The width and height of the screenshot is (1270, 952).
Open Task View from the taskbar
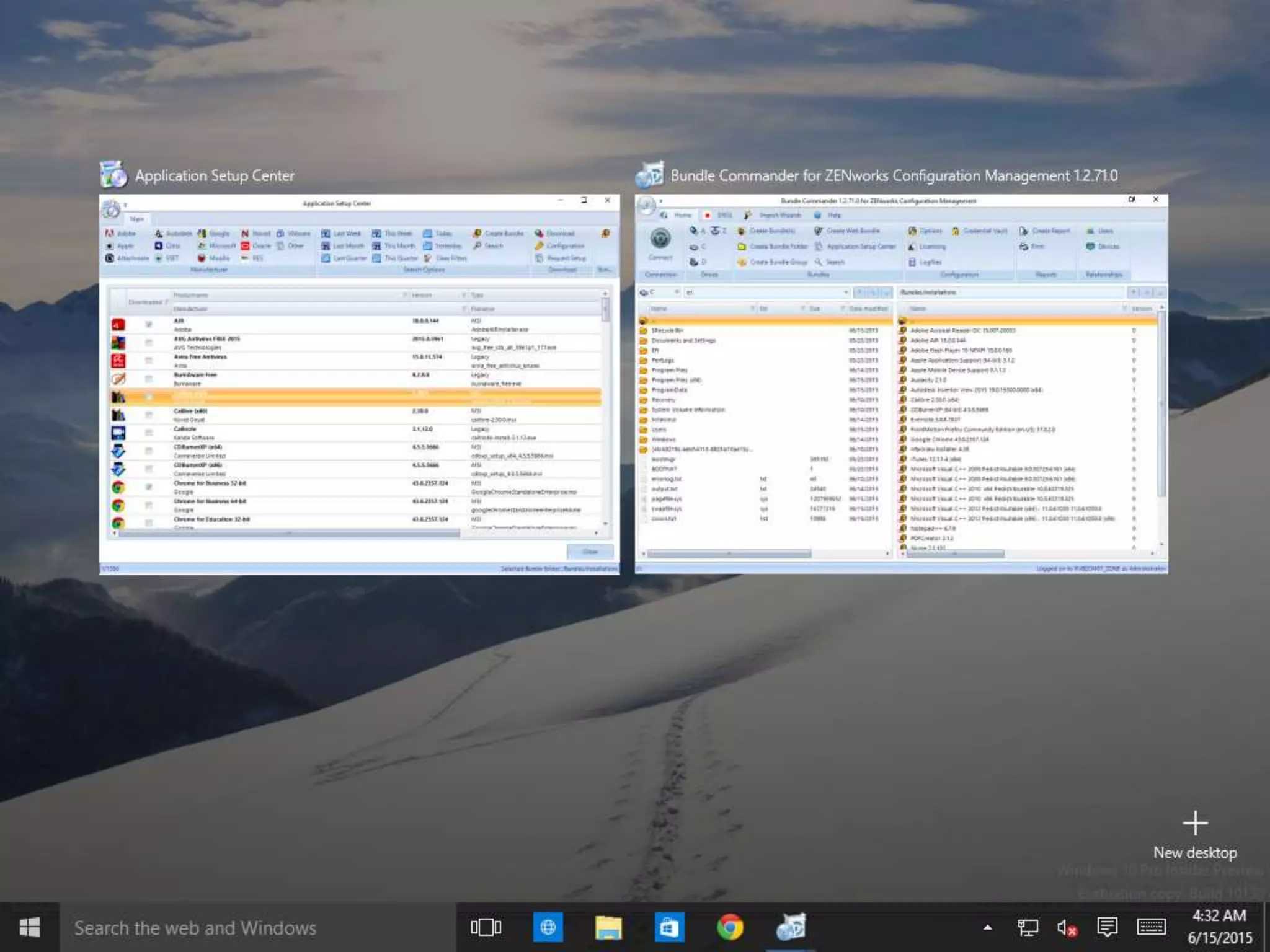486,927
